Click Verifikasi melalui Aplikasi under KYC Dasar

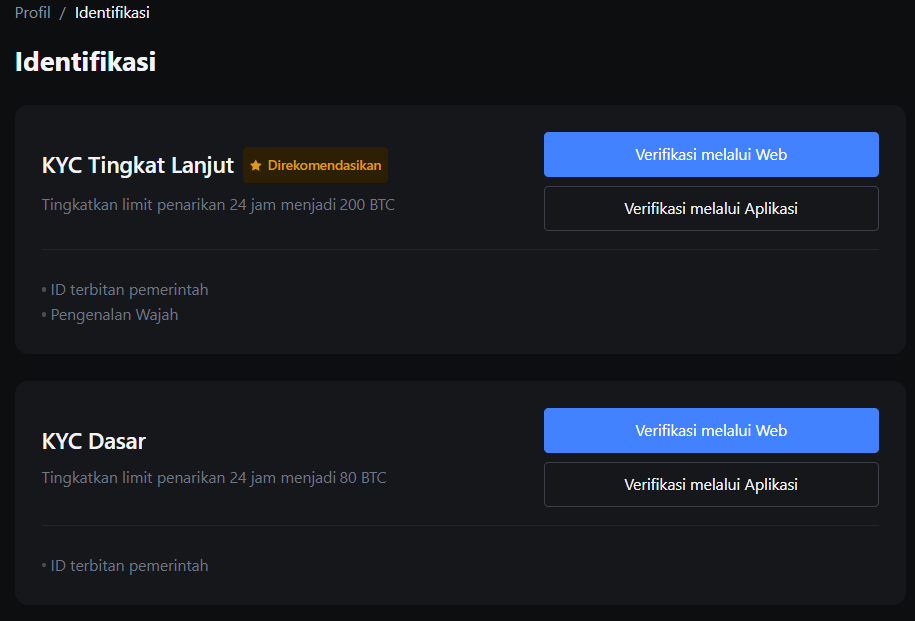coord(710,484)
